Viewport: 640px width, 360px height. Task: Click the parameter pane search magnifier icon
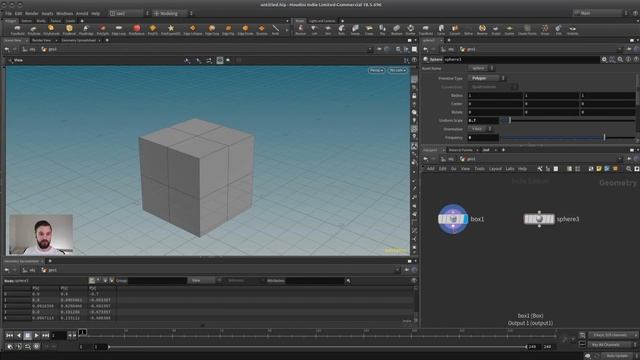(620, 60)
